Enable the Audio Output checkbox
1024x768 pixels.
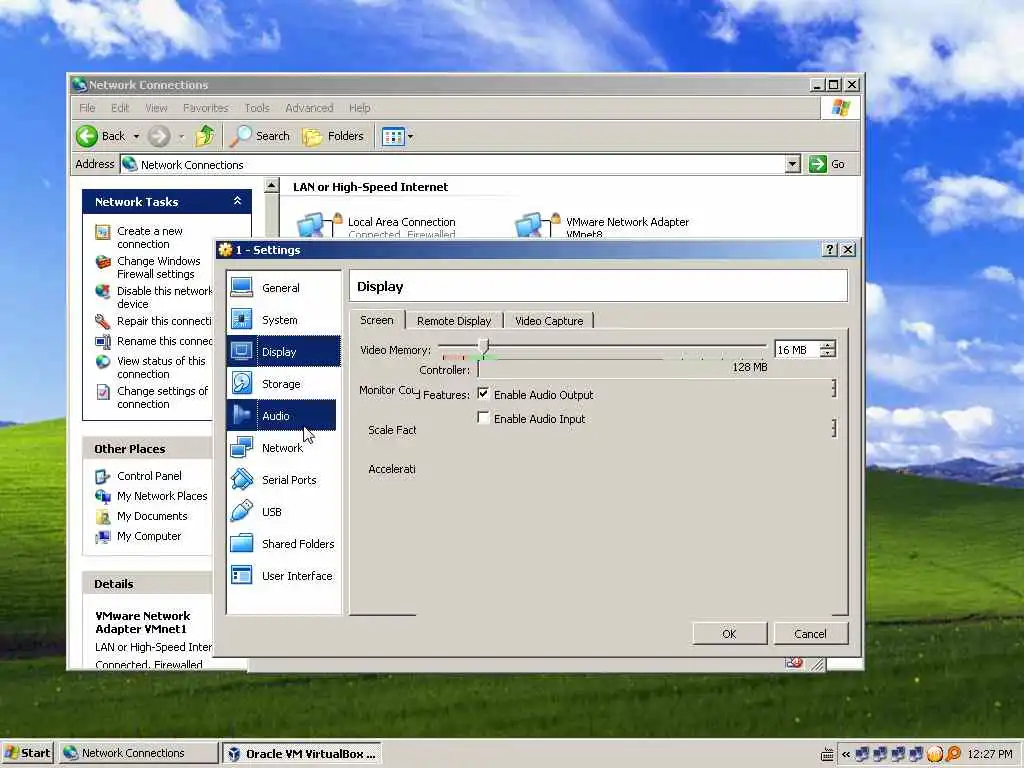point(483,394)
